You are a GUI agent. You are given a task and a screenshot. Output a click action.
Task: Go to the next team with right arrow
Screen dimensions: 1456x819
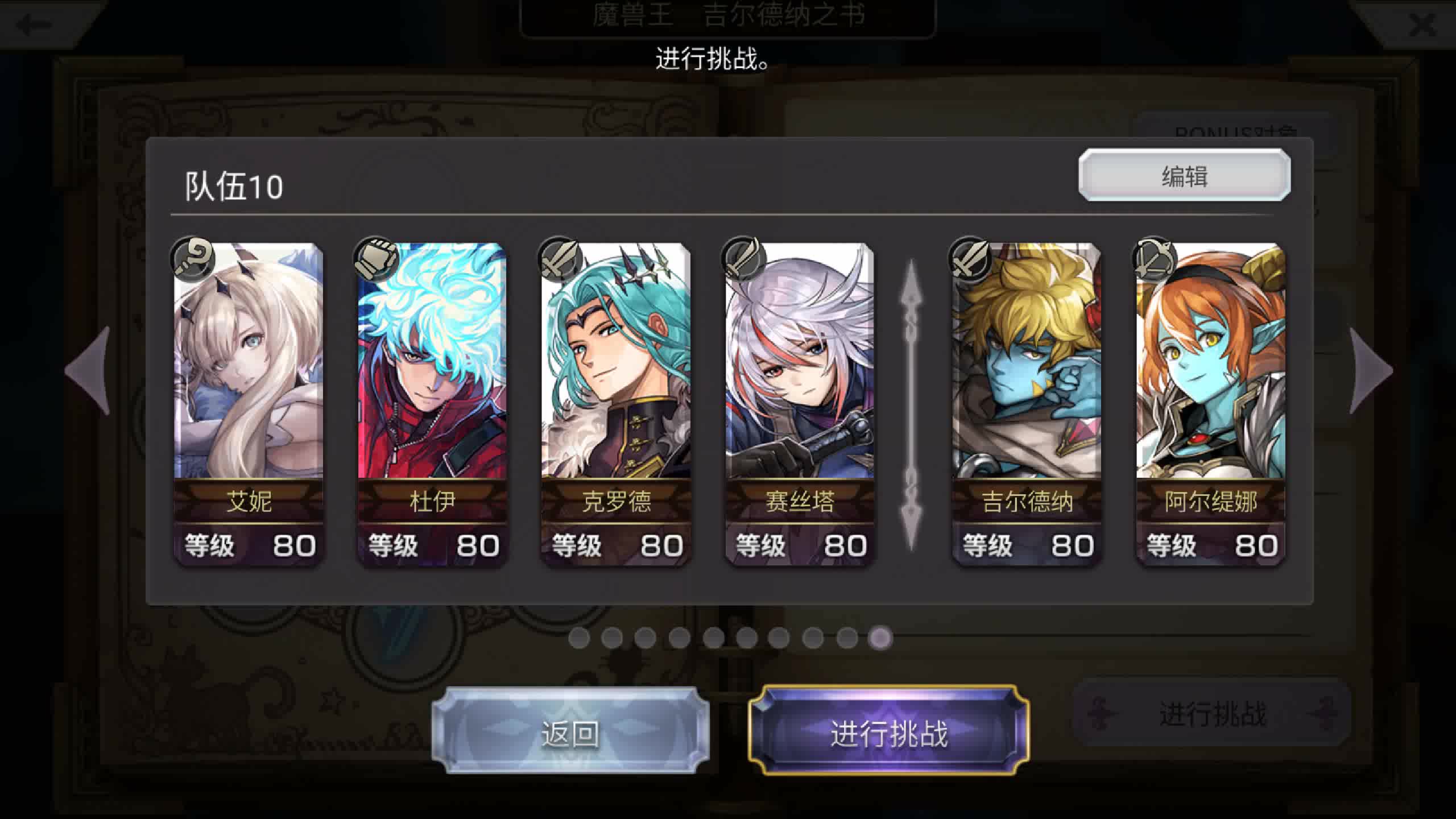1371,370
